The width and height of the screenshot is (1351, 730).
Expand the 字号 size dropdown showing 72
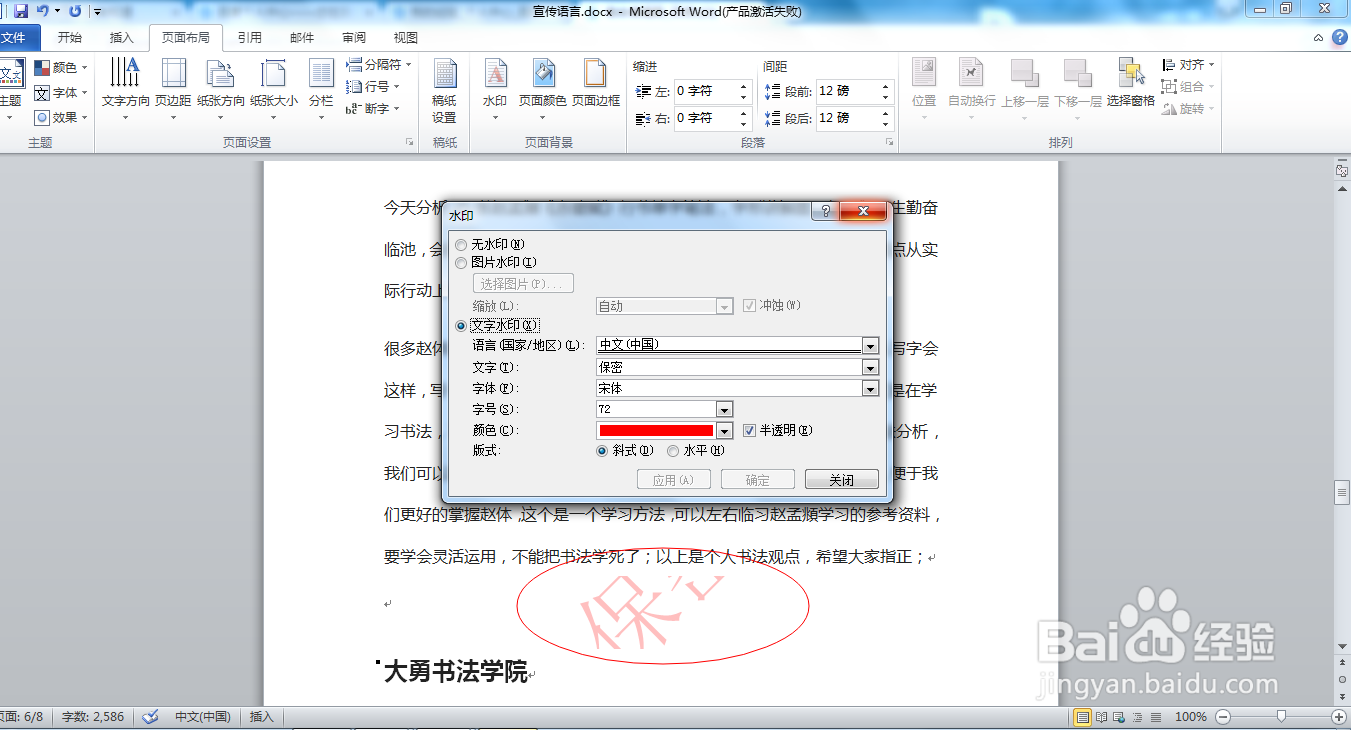click(x=724, y=409)
